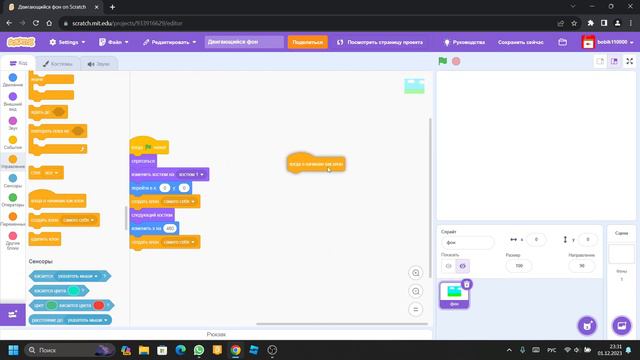Open the Редактировать menu
Viewport: 640px width, 360px height.
point(169,42)
